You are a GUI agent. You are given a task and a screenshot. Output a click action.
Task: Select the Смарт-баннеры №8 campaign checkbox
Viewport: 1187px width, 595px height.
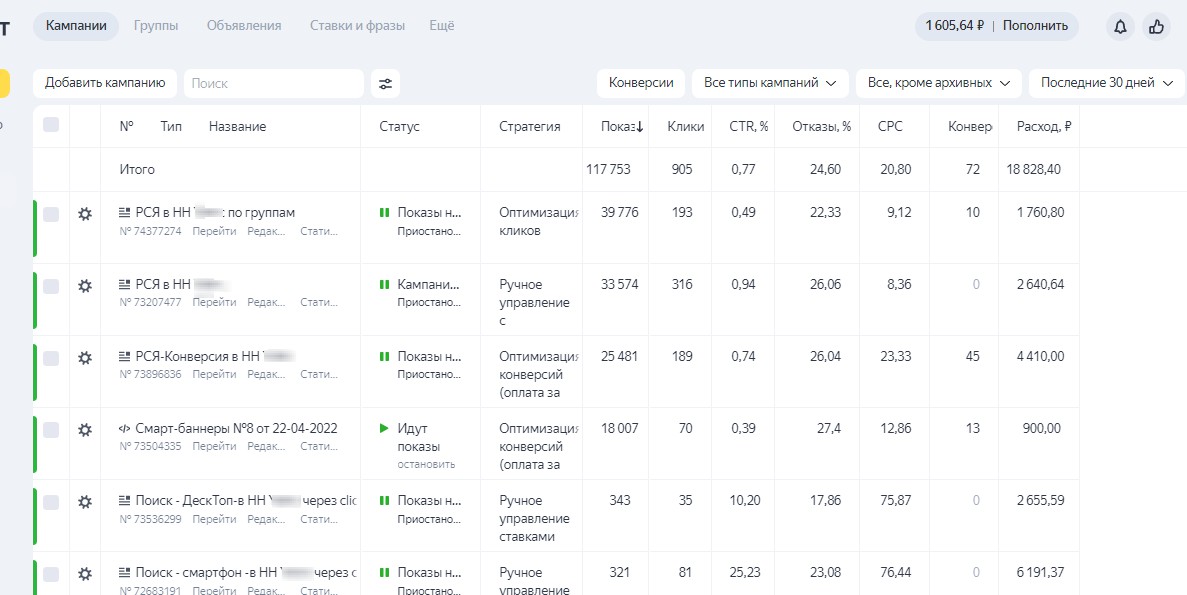[51, 430]
